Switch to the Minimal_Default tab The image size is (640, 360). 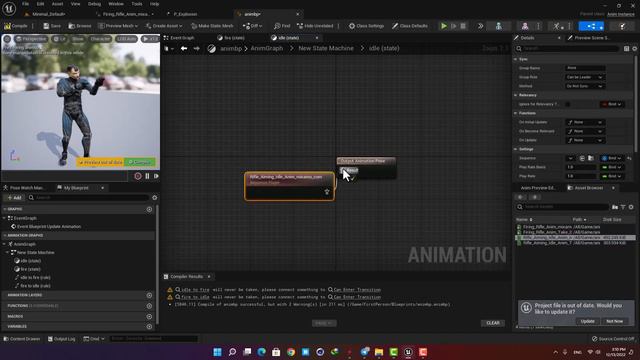tap(49, 14)
